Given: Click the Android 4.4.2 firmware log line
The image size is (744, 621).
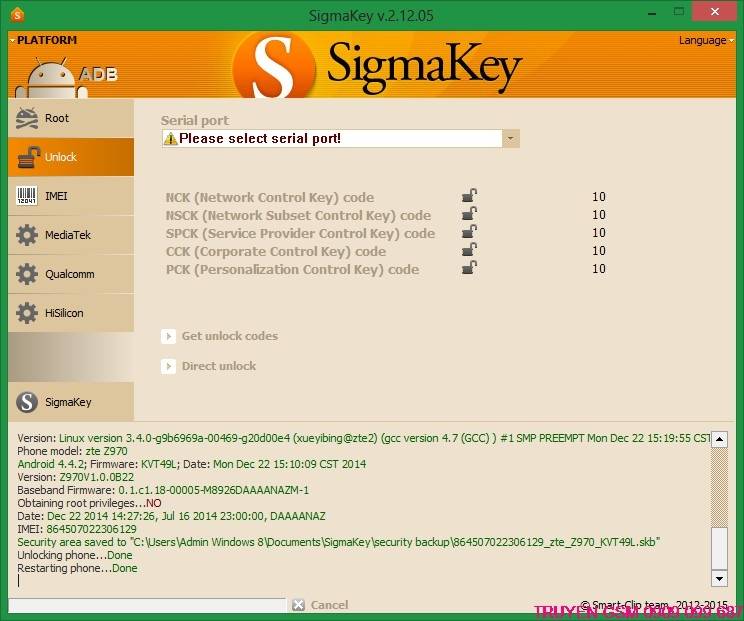Looking at the screenshot, I should (x=191, y=464).
